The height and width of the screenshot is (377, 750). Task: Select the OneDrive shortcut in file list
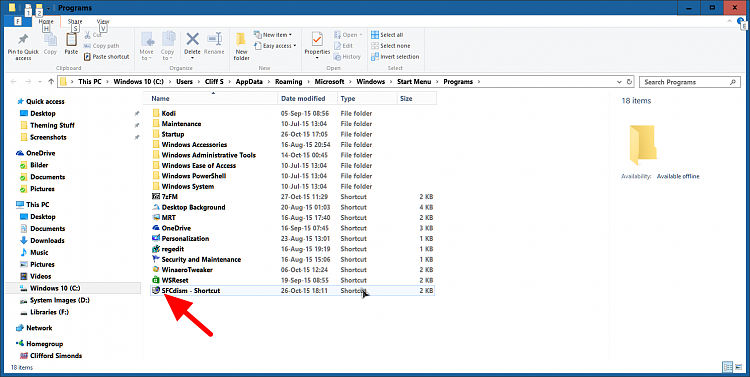click(176, 228)
